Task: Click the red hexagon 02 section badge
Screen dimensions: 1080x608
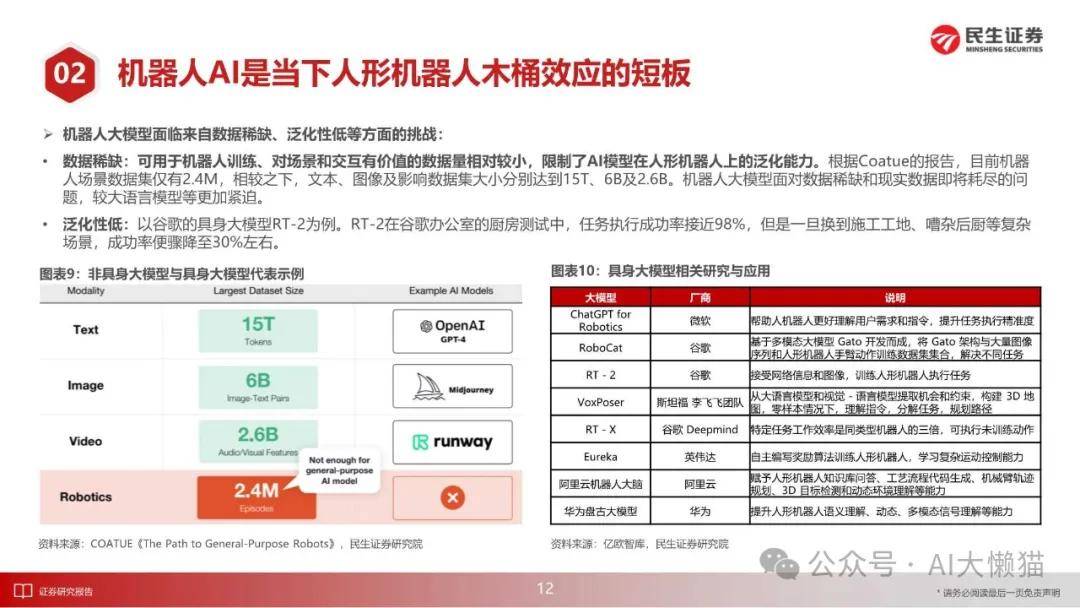Action: 70,73
